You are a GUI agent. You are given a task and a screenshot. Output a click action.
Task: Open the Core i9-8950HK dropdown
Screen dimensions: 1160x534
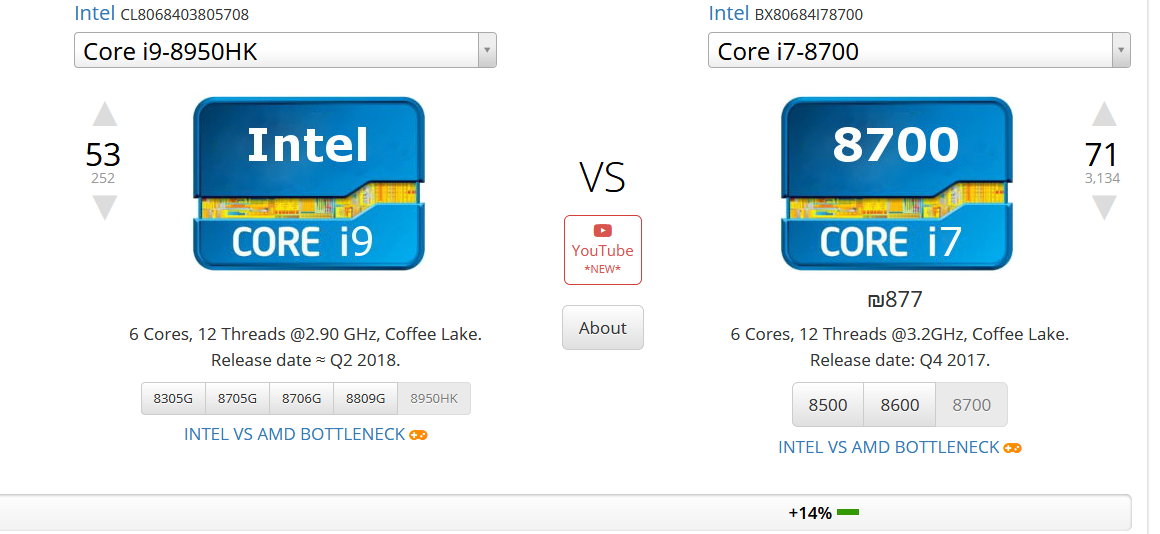(x=285, y=51)
